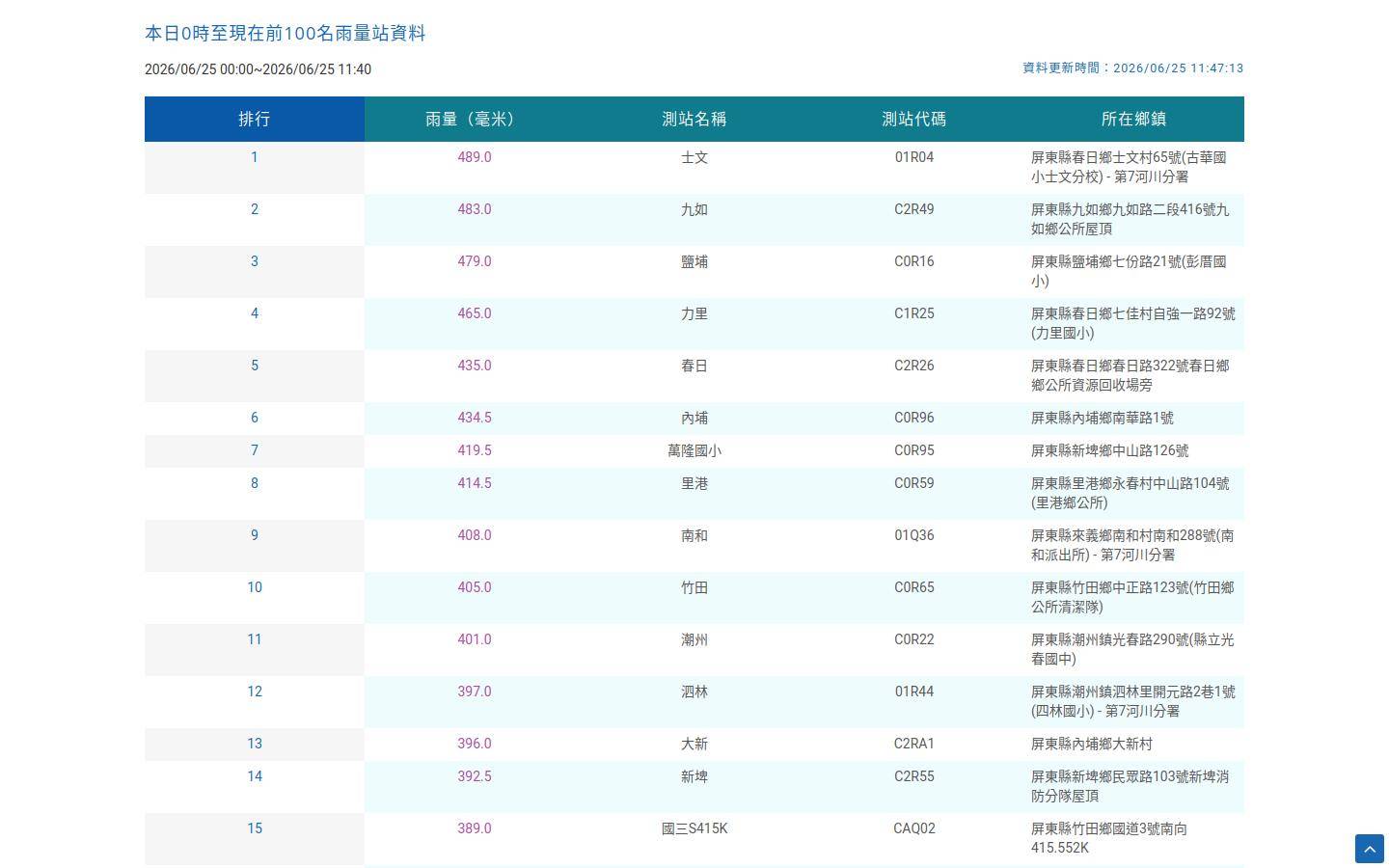Select rainfall value 389.0
The height and width of the screenshot is (868, 1389).
(x=475, y=828)
